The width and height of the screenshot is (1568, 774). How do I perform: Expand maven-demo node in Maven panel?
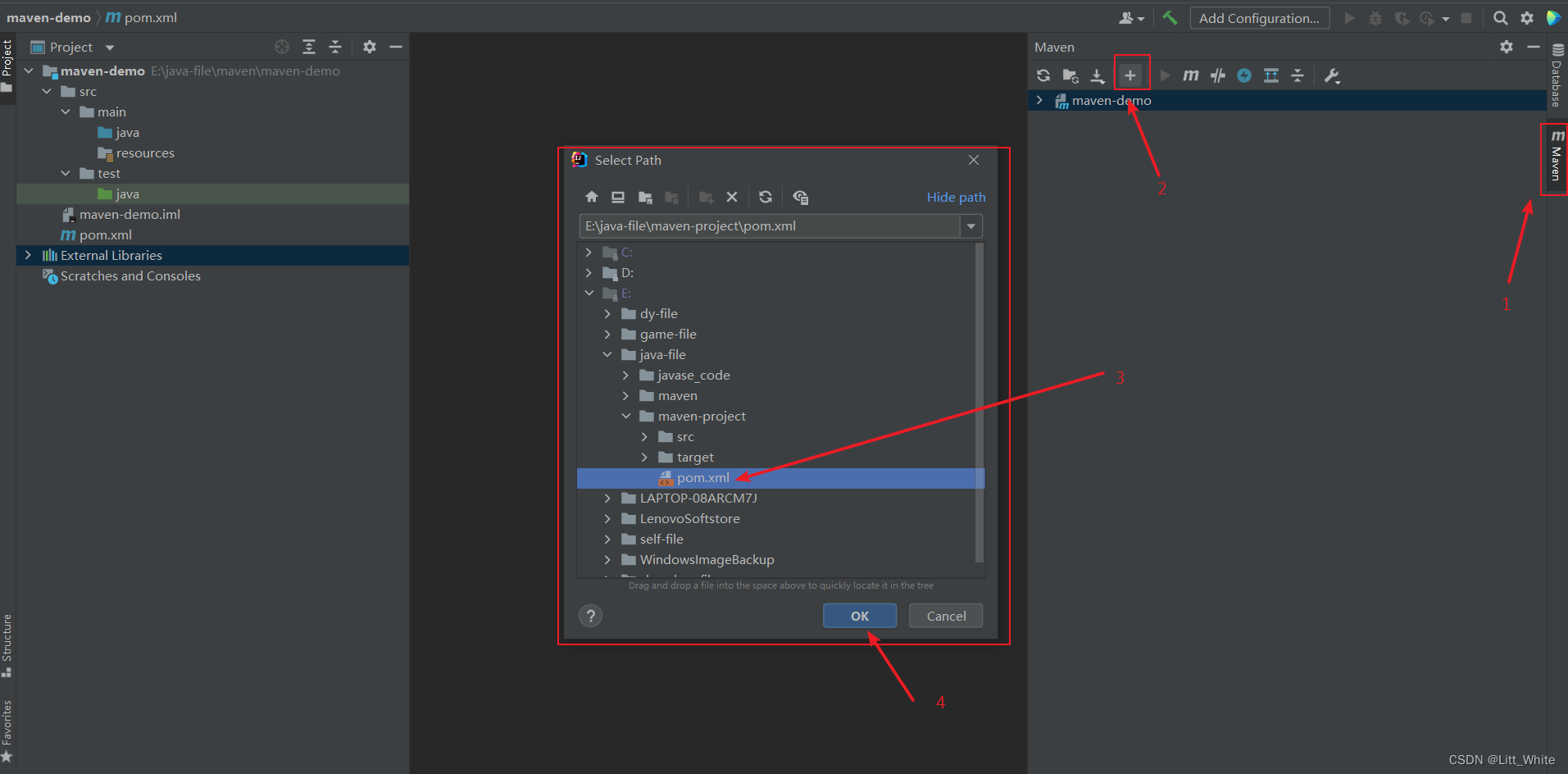point(1039,100)
